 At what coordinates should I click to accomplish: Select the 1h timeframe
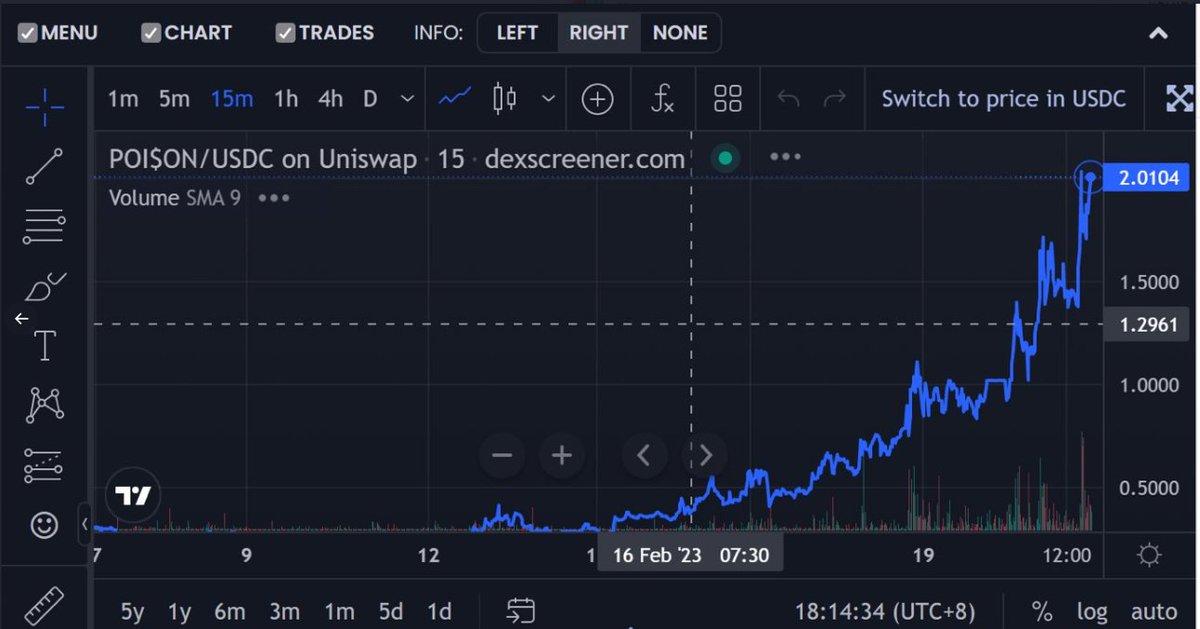(x=286, y=98)
